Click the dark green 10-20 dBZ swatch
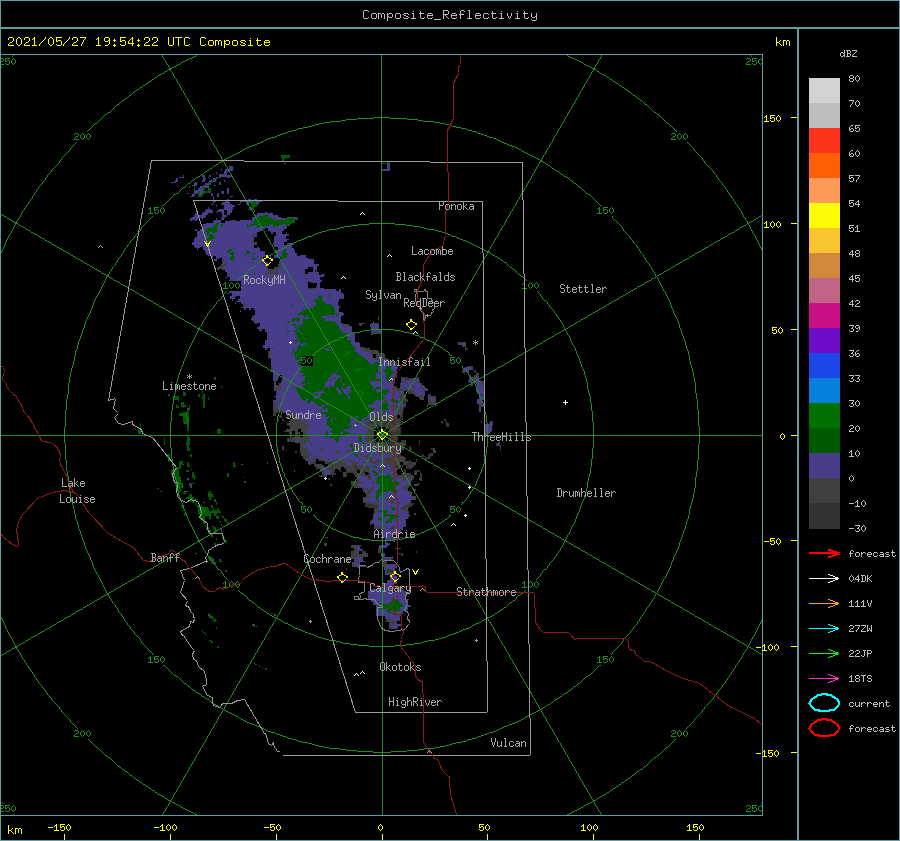900x841 pixels. tap(824, 441)
